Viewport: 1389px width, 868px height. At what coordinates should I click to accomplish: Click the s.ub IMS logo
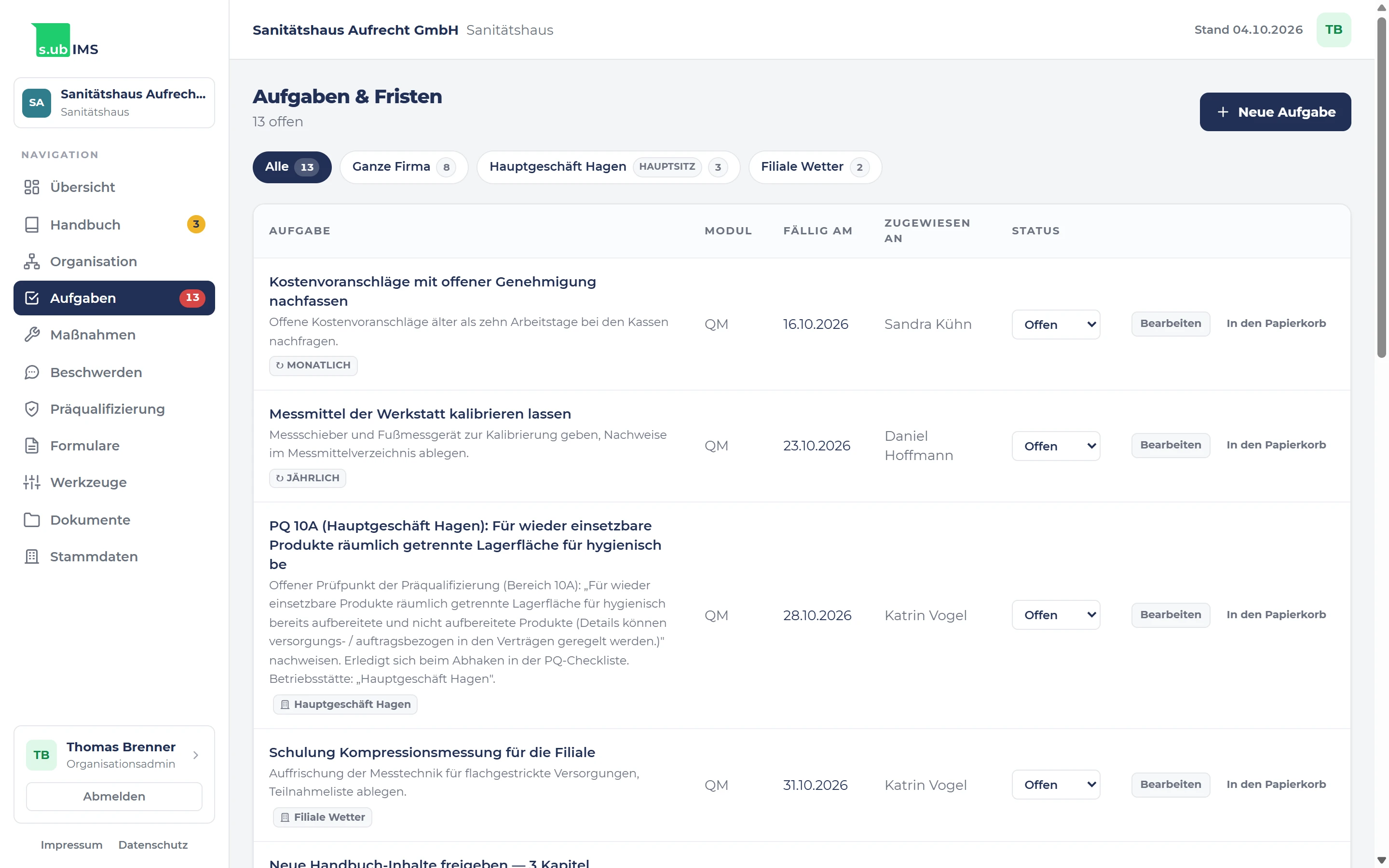pos(64,40)
